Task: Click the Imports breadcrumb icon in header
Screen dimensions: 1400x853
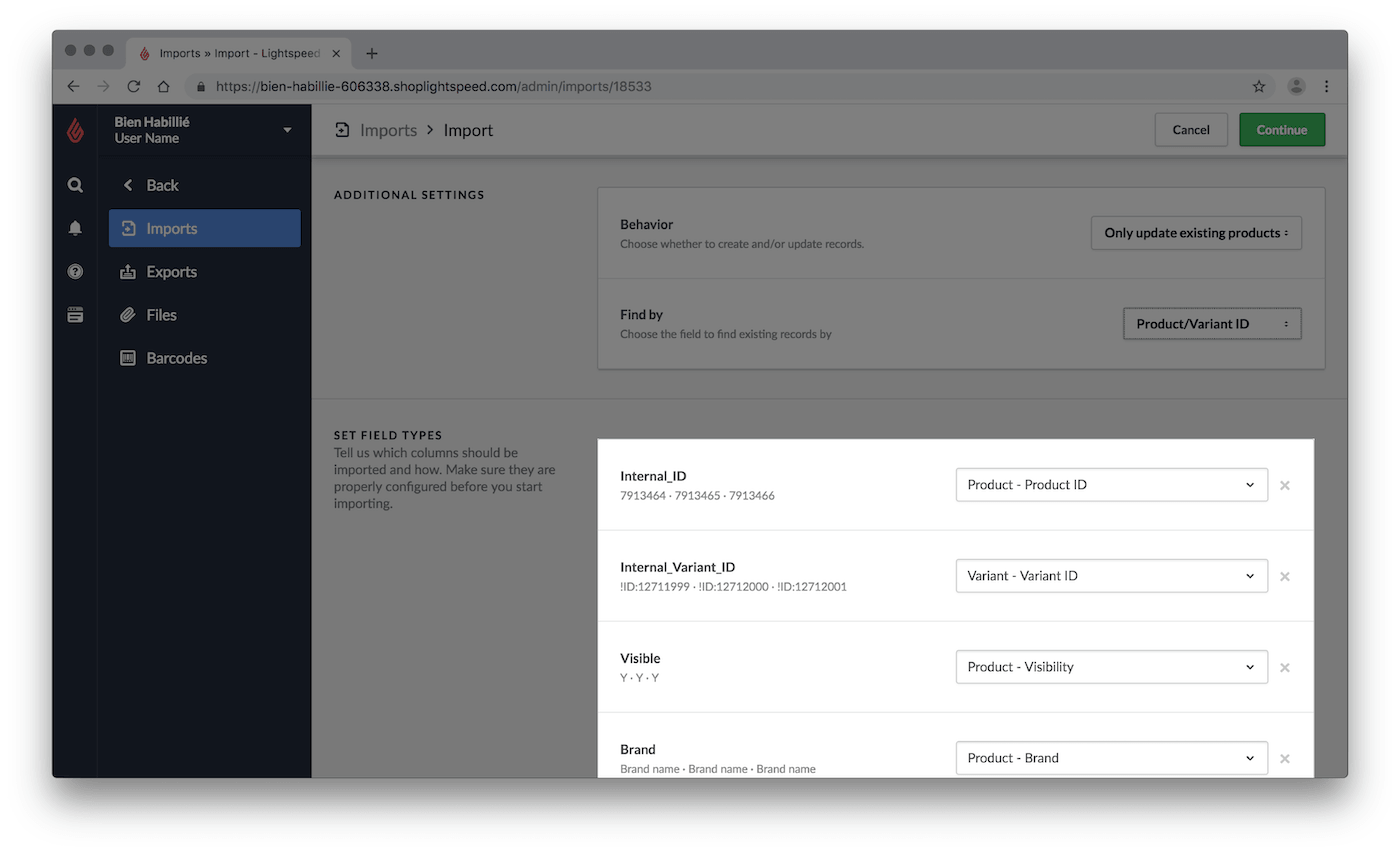Action: coord(343,130)
